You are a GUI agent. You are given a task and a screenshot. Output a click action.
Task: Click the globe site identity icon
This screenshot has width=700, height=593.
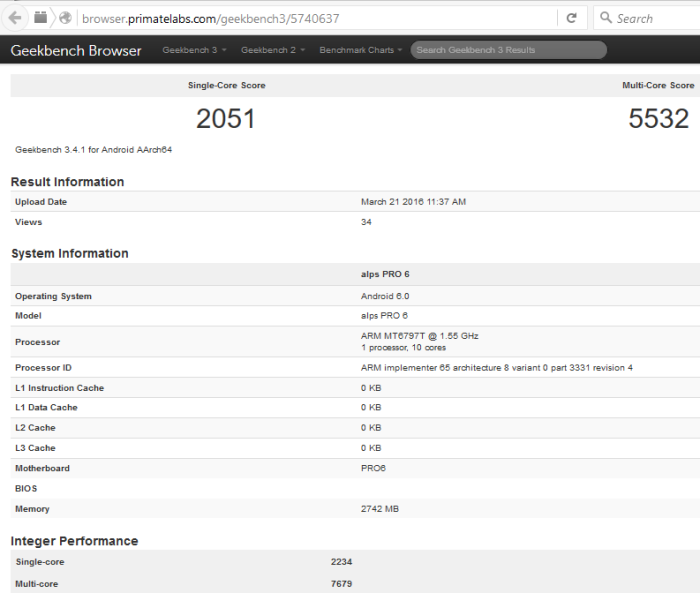(x=65, y=18)
